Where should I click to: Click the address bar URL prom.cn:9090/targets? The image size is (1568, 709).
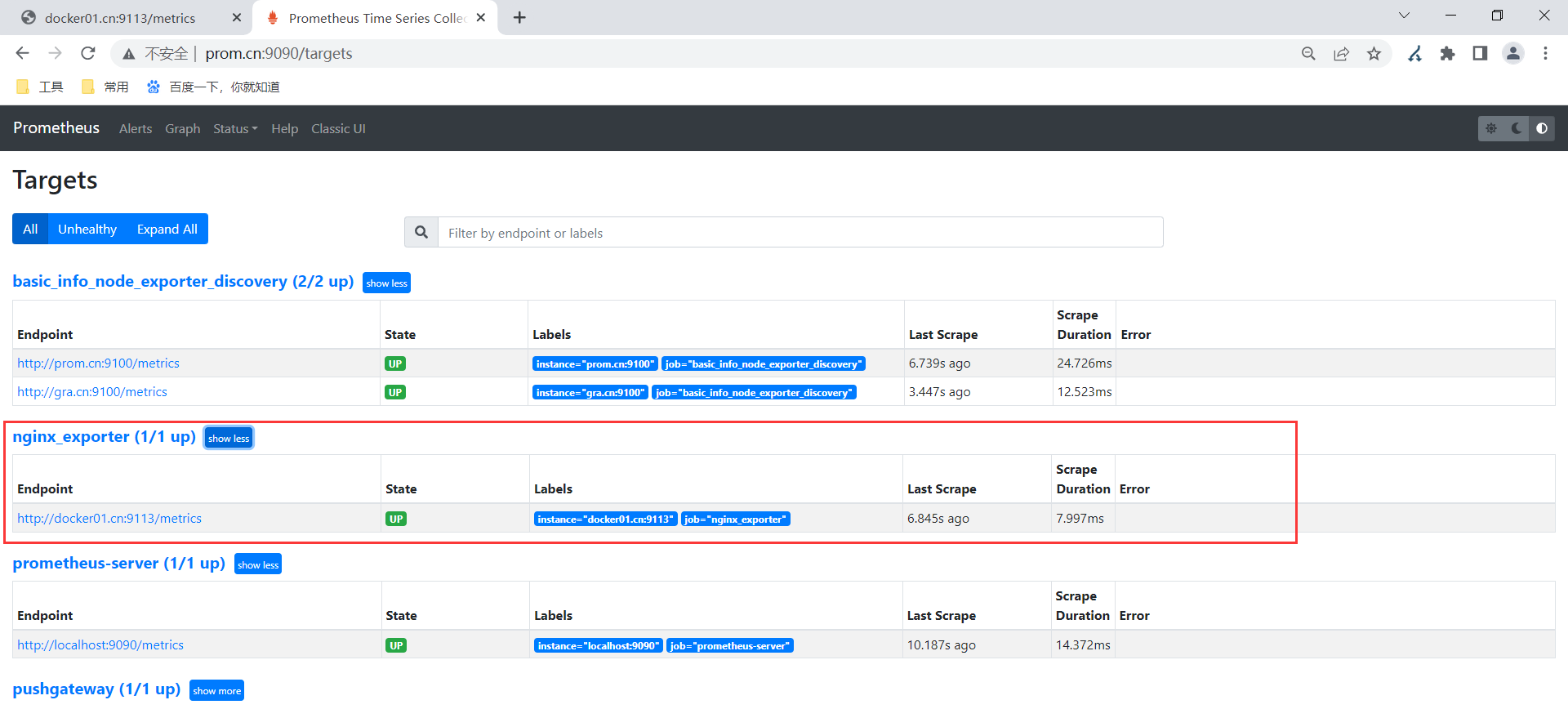coord(278,54)
